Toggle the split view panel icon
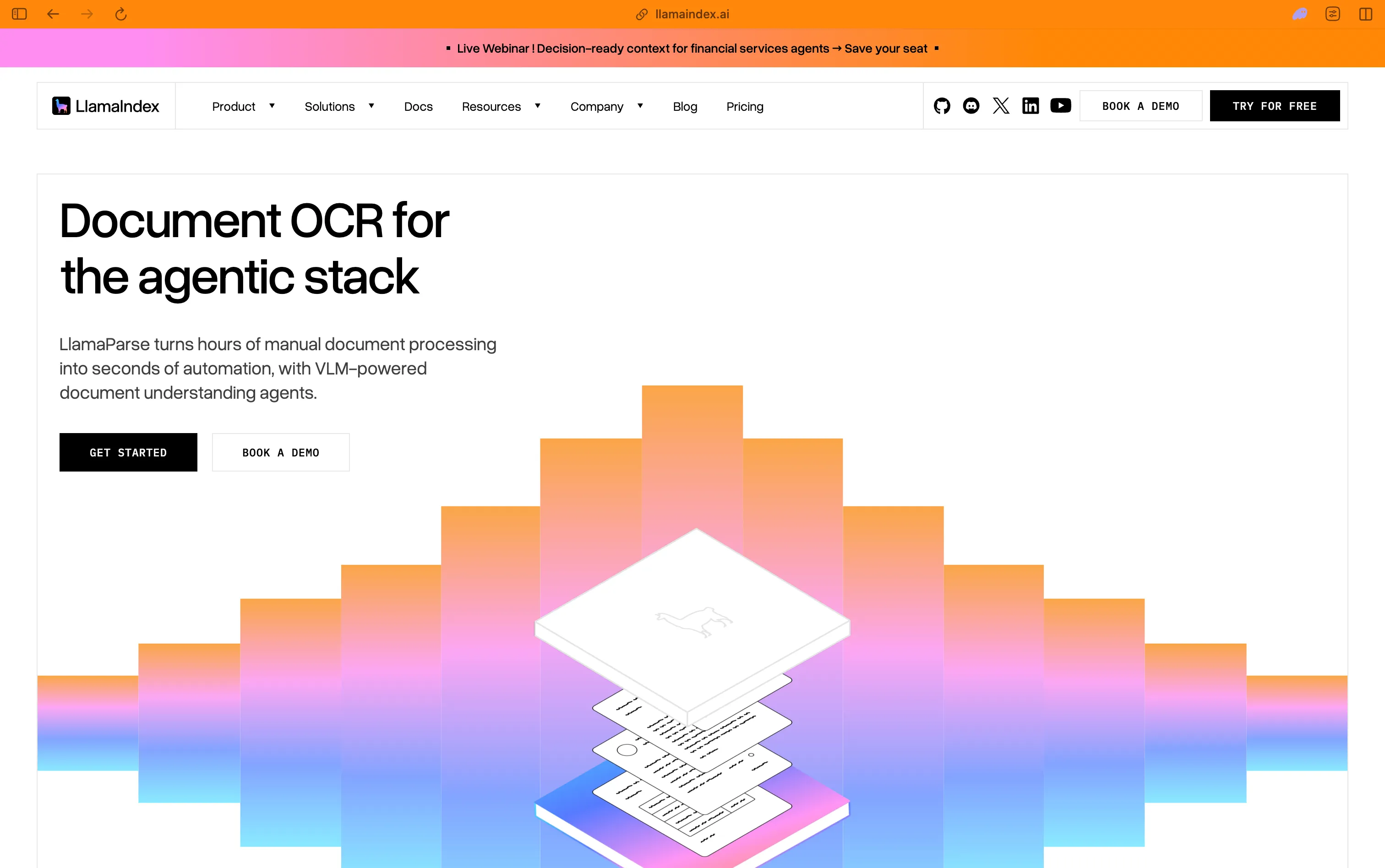 point(1366,14)
